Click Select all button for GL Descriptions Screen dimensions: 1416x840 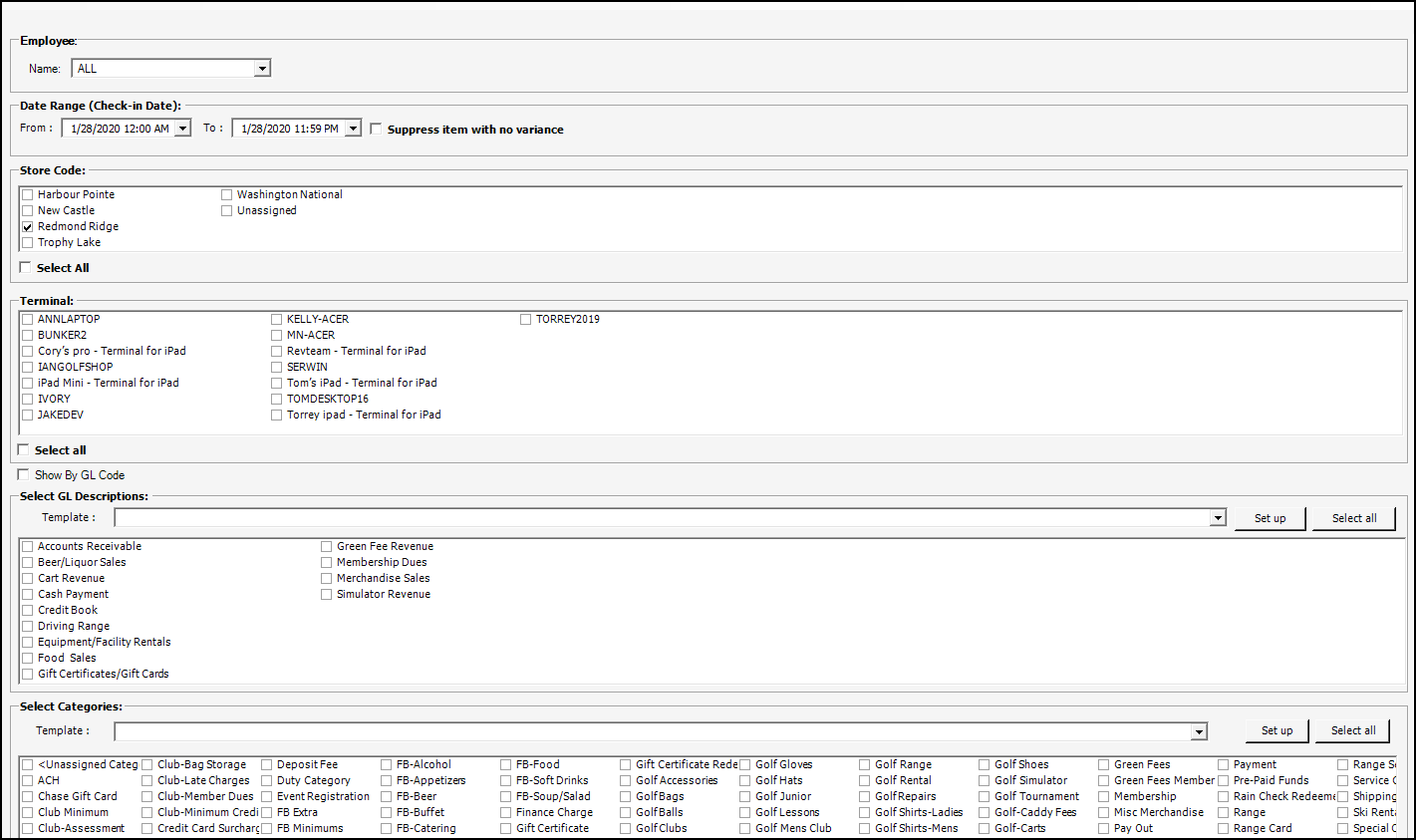click(x=1354, y=518)
